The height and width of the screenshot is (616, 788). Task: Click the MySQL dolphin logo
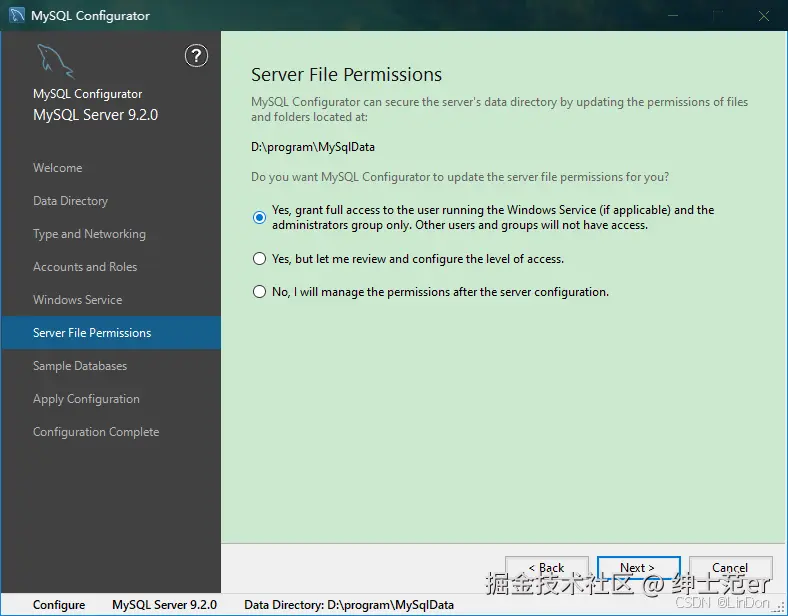click(x=56, y=61)
